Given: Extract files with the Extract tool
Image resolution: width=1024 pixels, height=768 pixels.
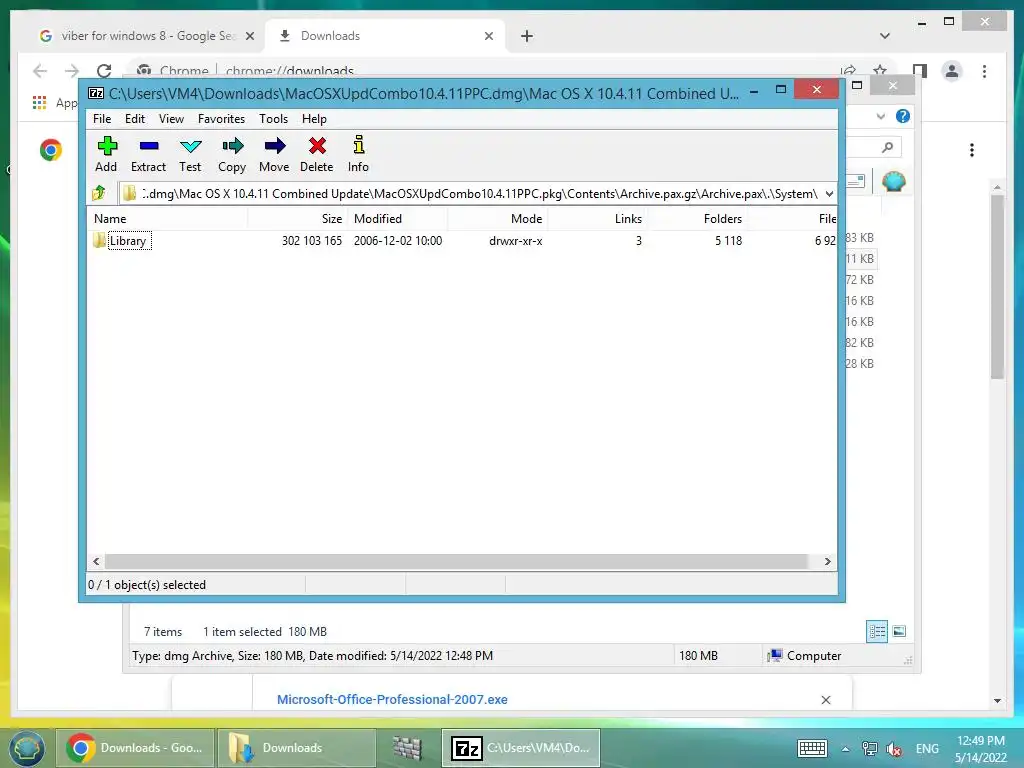Looking at the screenshot, I should click(148, 154).
